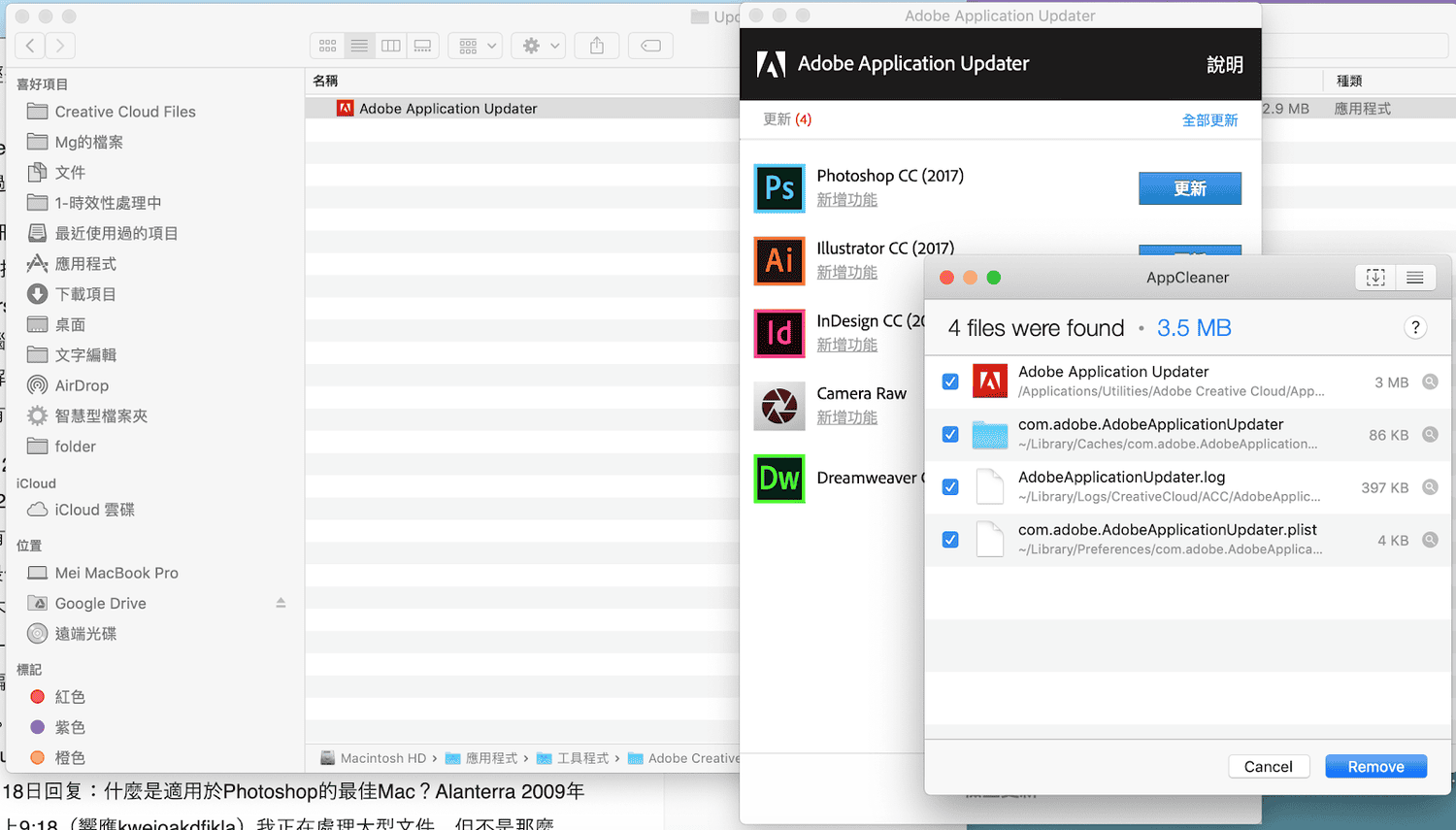The width and height of the screenshot is (1456, 830).
Task: Click AppCleaner list view toolbar icon
Action: 1415,278
